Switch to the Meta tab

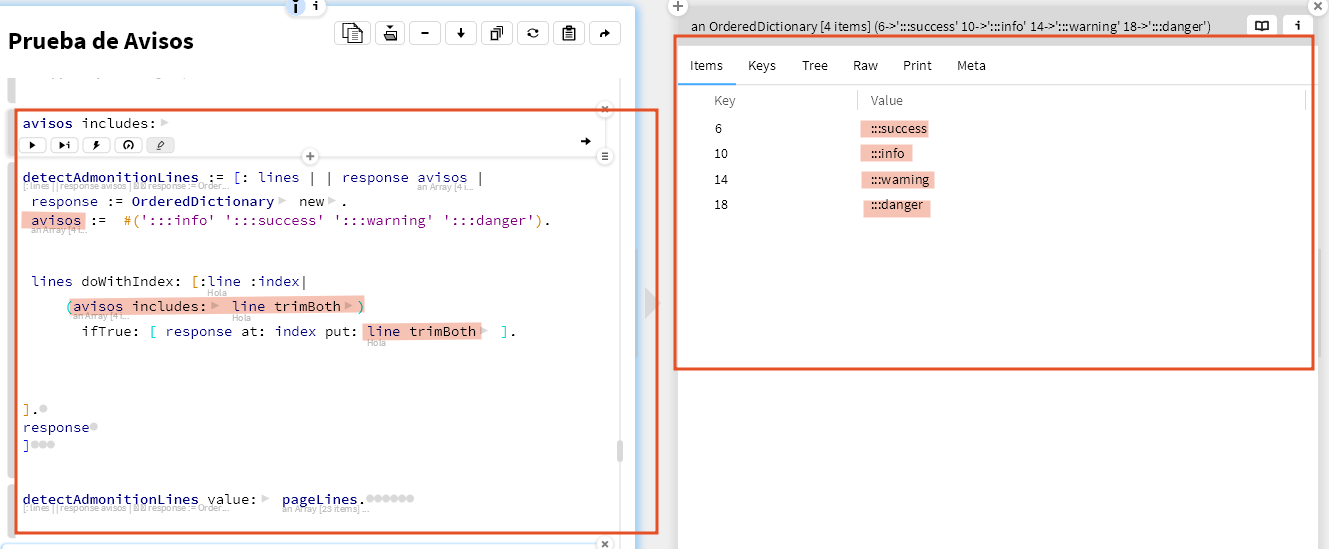[971, 65]
